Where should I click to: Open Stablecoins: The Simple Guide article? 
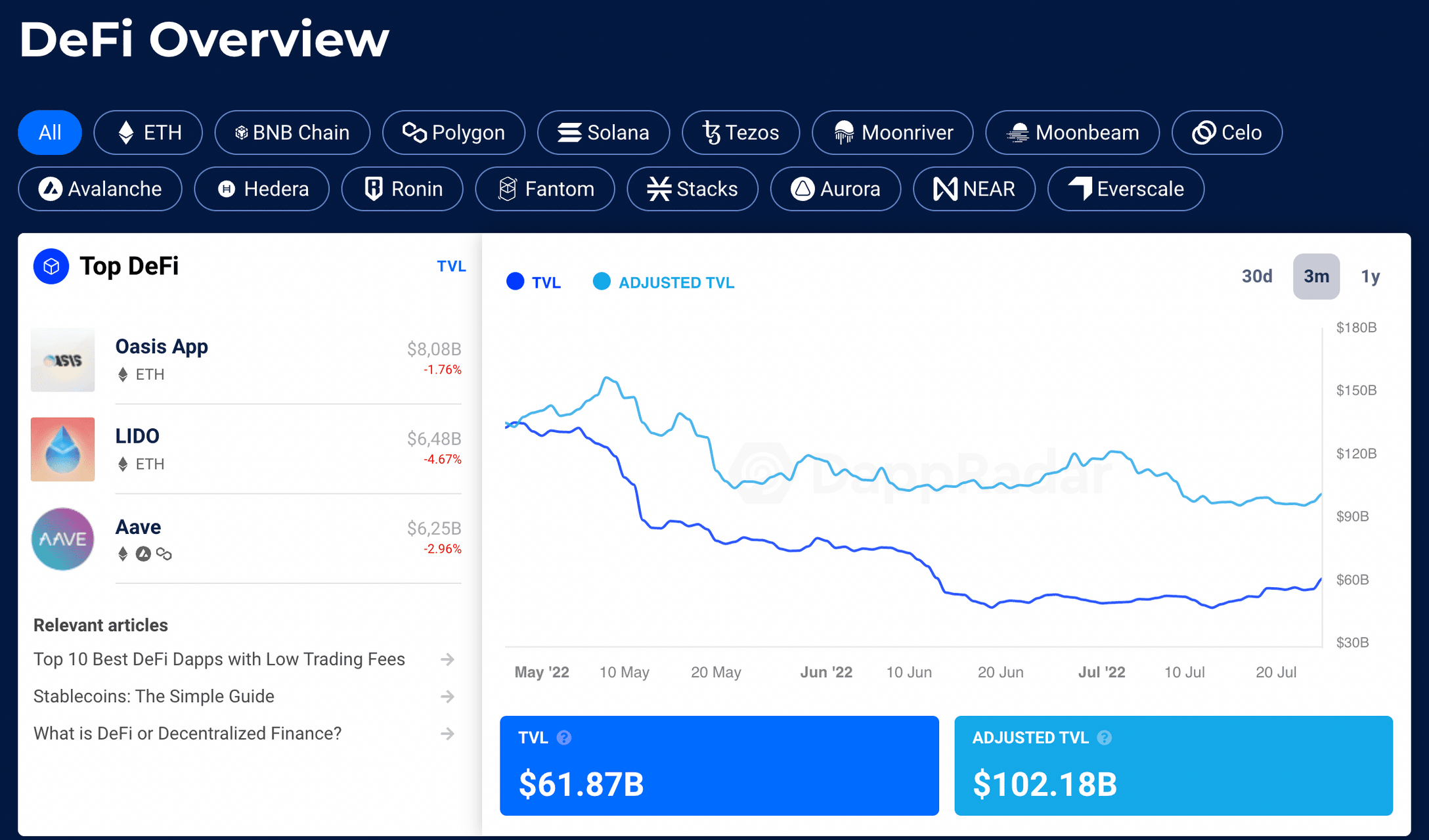154,696
